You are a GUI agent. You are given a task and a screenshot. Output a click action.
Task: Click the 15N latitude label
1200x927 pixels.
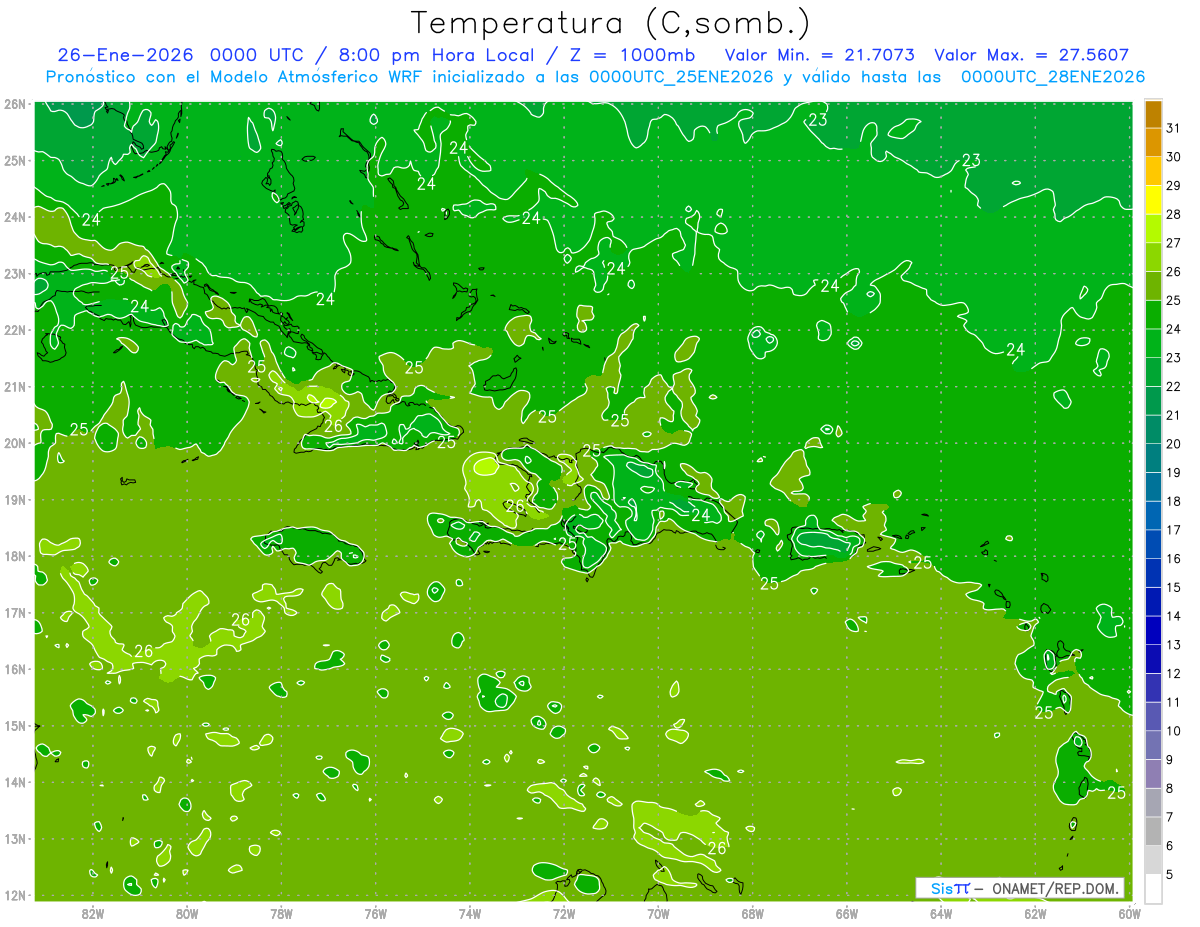point(14,725)
